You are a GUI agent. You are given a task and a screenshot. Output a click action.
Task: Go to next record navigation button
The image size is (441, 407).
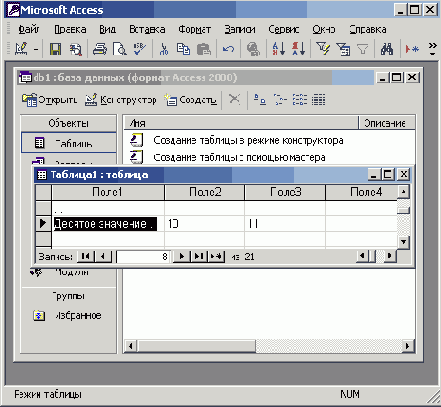182,256
